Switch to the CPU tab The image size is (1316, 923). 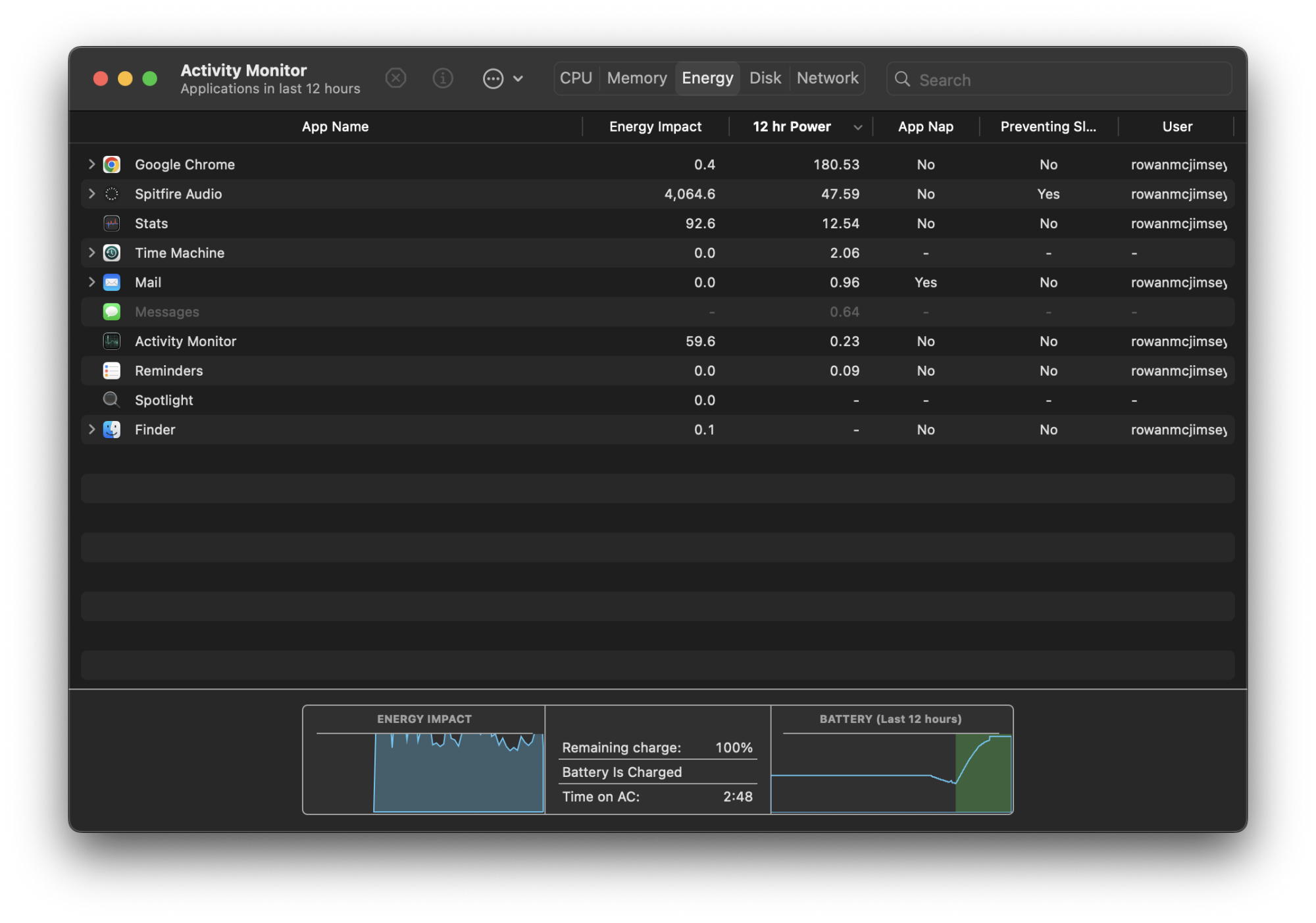[576, 78]
